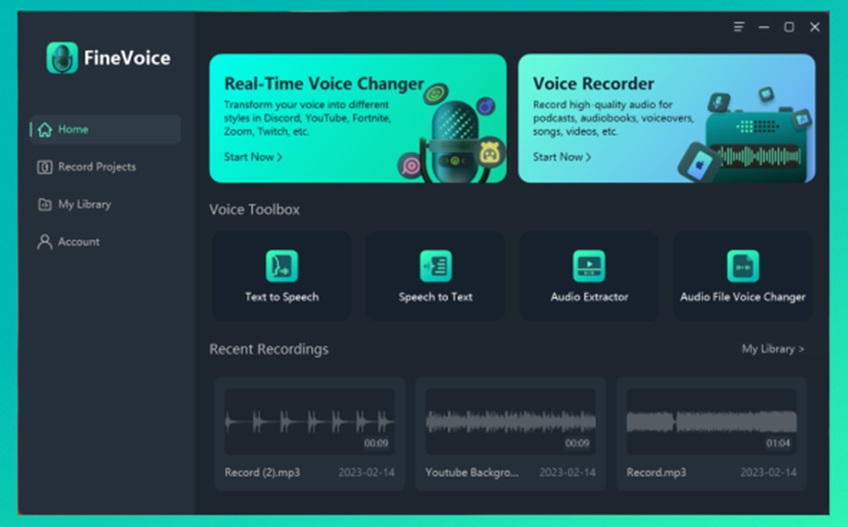Screen dimensions: 848x527
Task: Open the Record.mp3 waveform thumbnail
Action: tap(712, 421)
